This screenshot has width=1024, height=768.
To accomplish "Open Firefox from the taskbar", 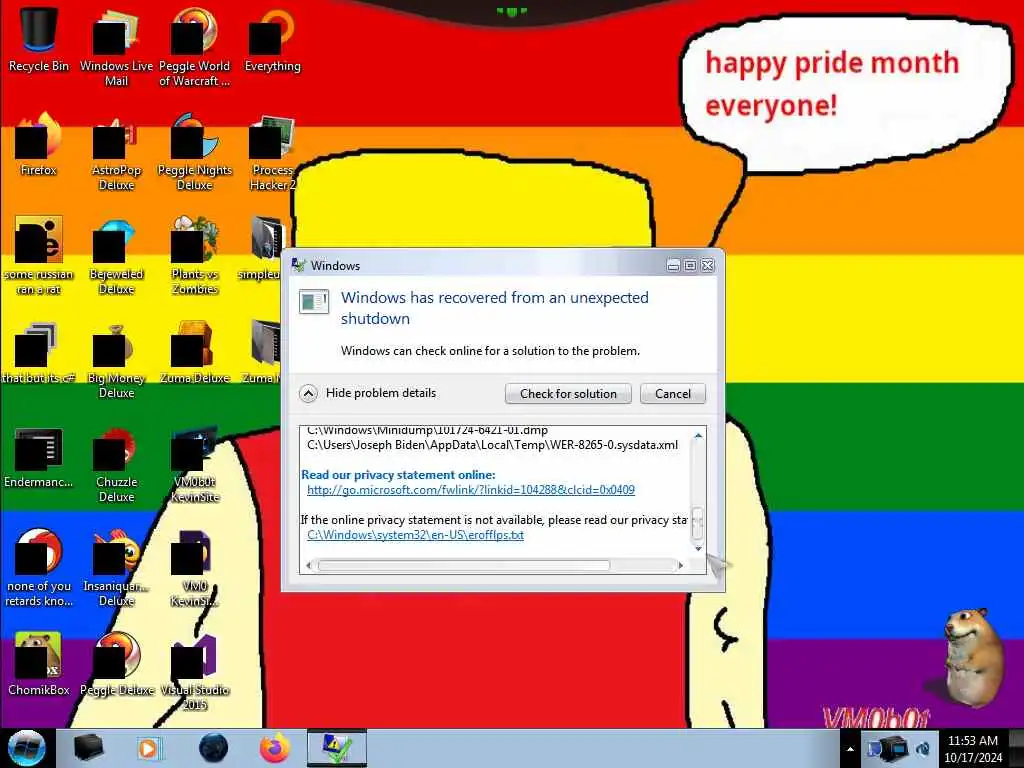I will click(275, 748).
